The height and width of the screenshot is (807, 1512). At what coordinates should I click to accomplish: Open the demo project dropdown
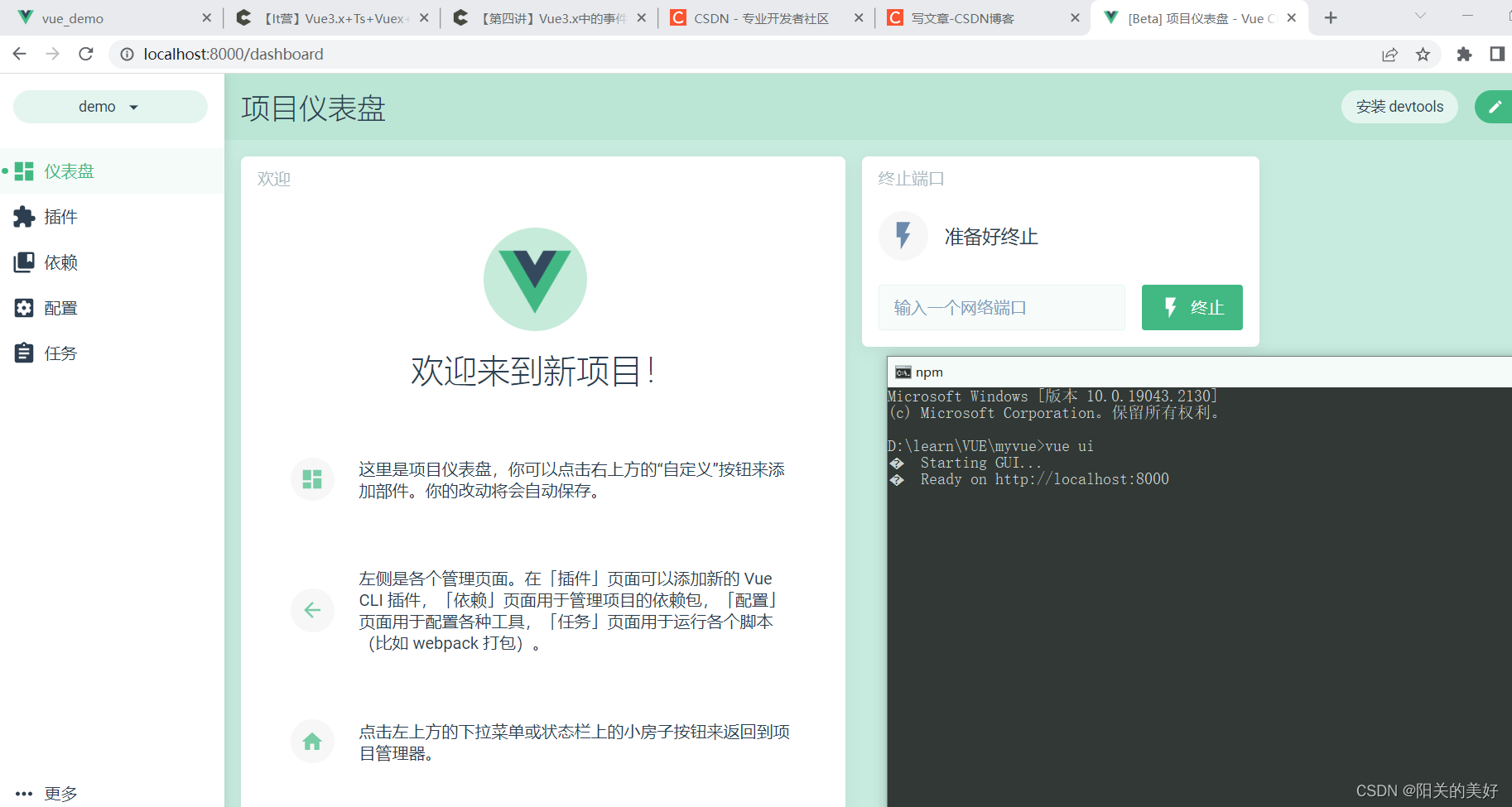(x=110, y=106)
